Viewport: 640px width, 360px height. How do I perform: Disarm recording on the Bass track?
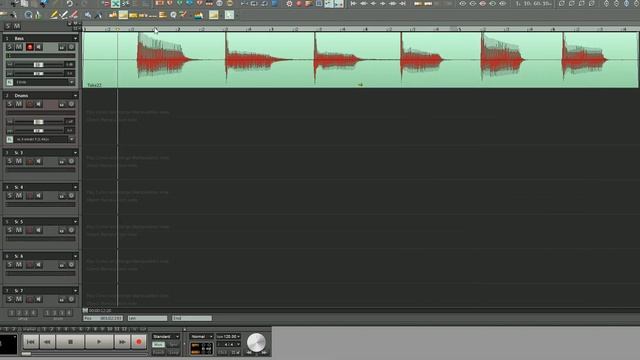29,47
